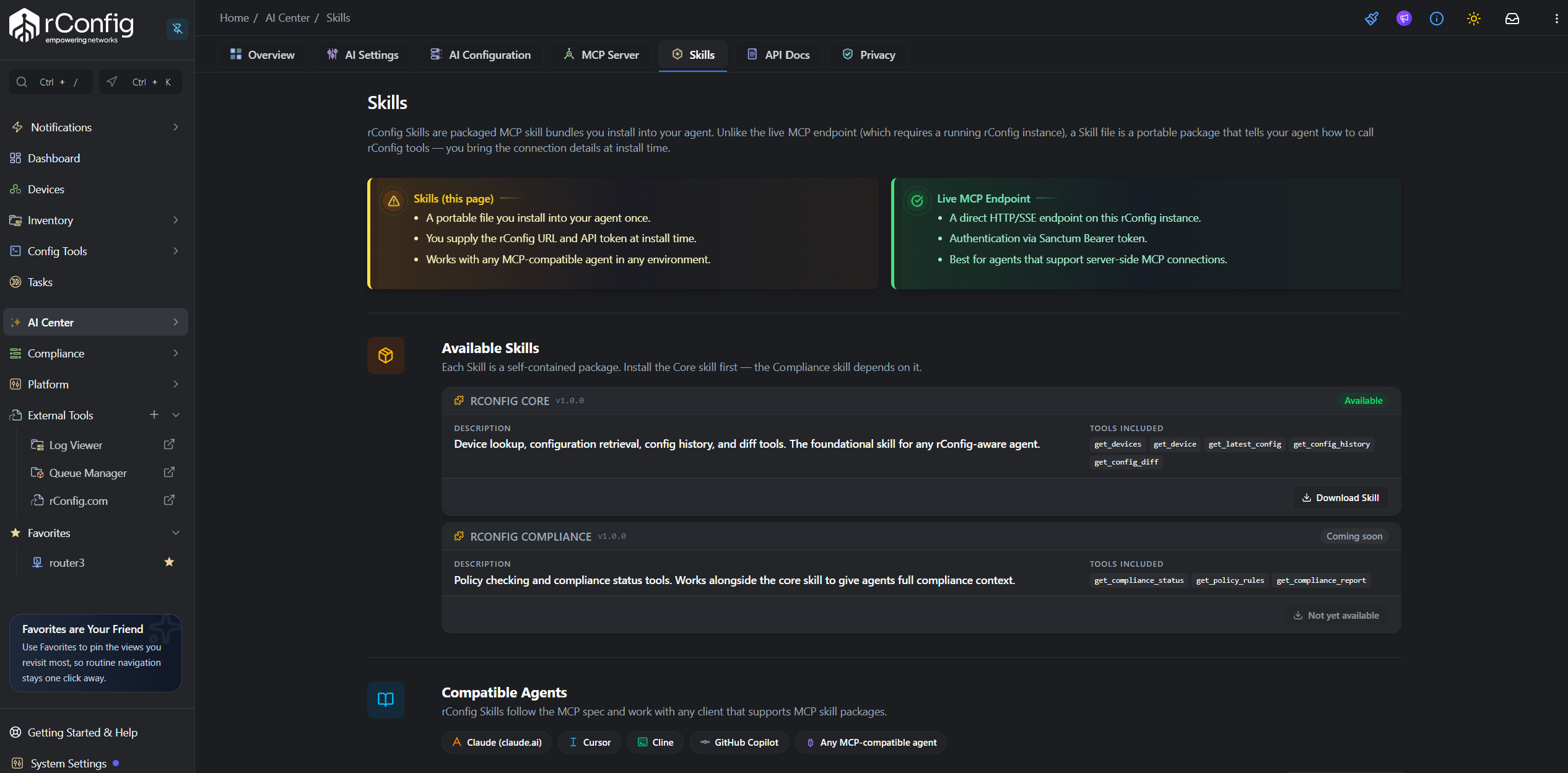Viewport: 1568px width, 773px height.
Task: Open System Settings
Action: tap(69, 763)
